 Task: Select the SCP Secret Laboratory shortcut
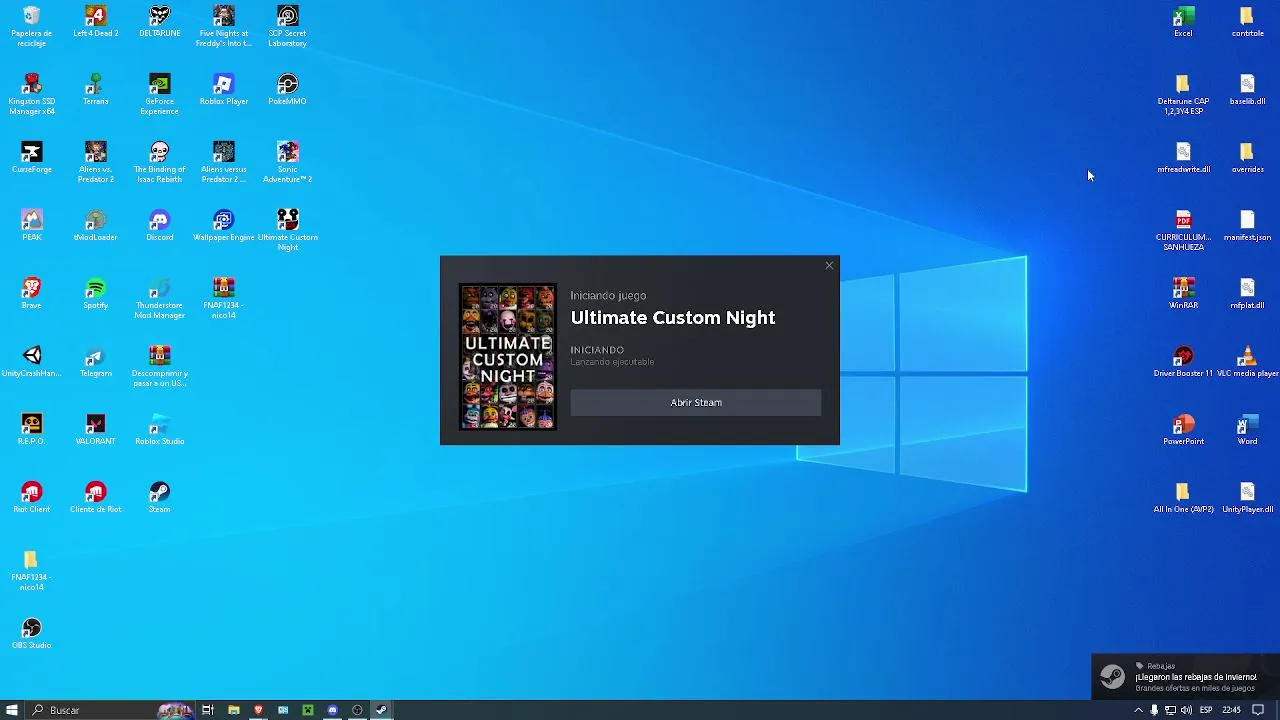(x=288, y=27)
